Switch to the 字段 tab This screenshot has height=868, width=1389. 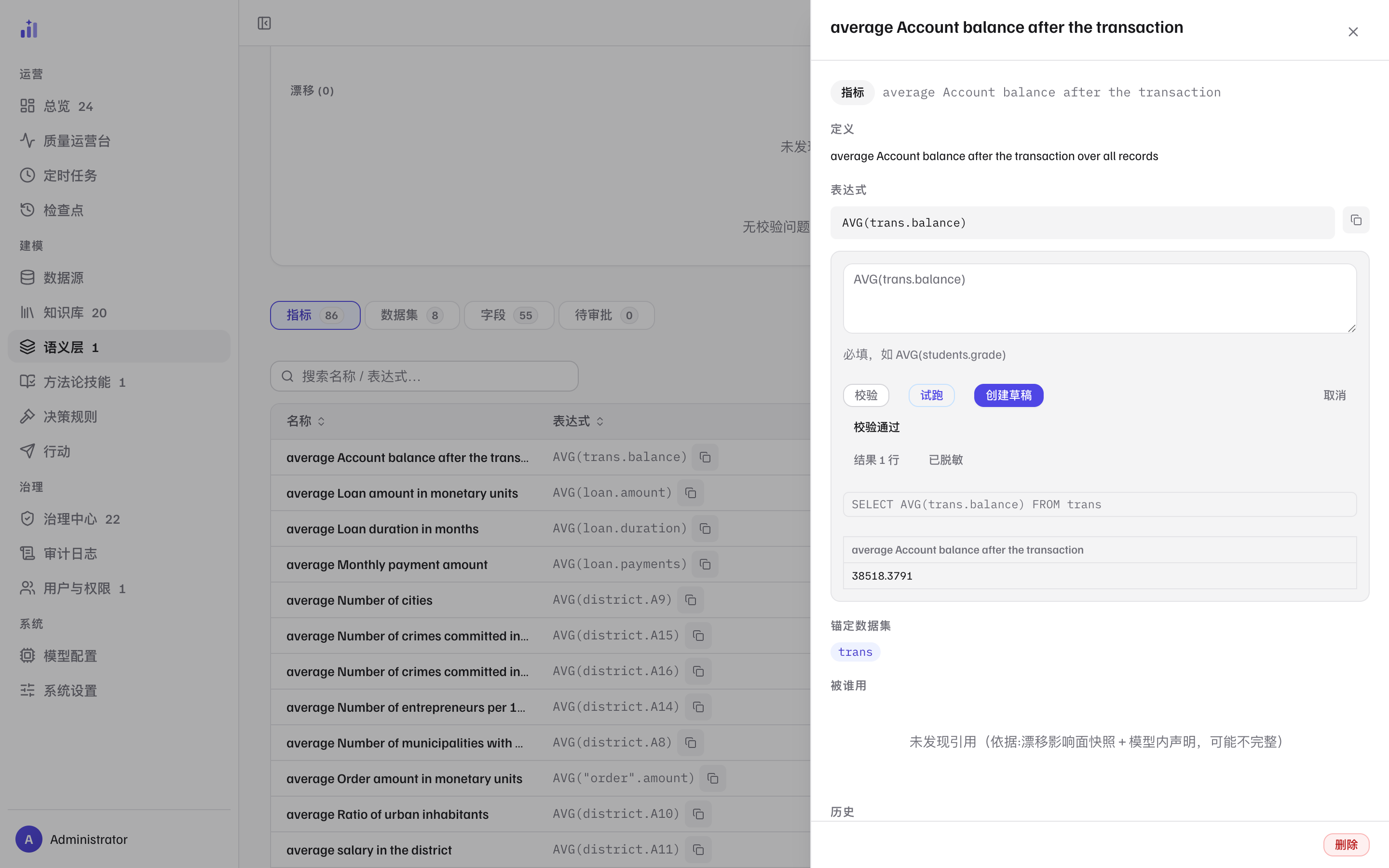(509, 315)
